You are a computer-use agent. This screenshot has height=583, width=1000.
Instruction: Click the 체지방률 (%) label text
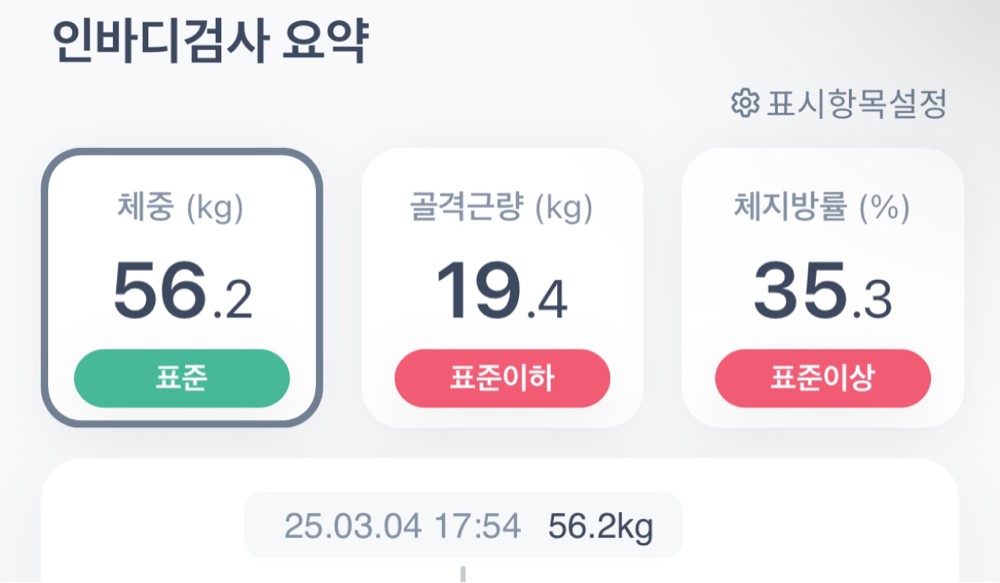point(822,209)
